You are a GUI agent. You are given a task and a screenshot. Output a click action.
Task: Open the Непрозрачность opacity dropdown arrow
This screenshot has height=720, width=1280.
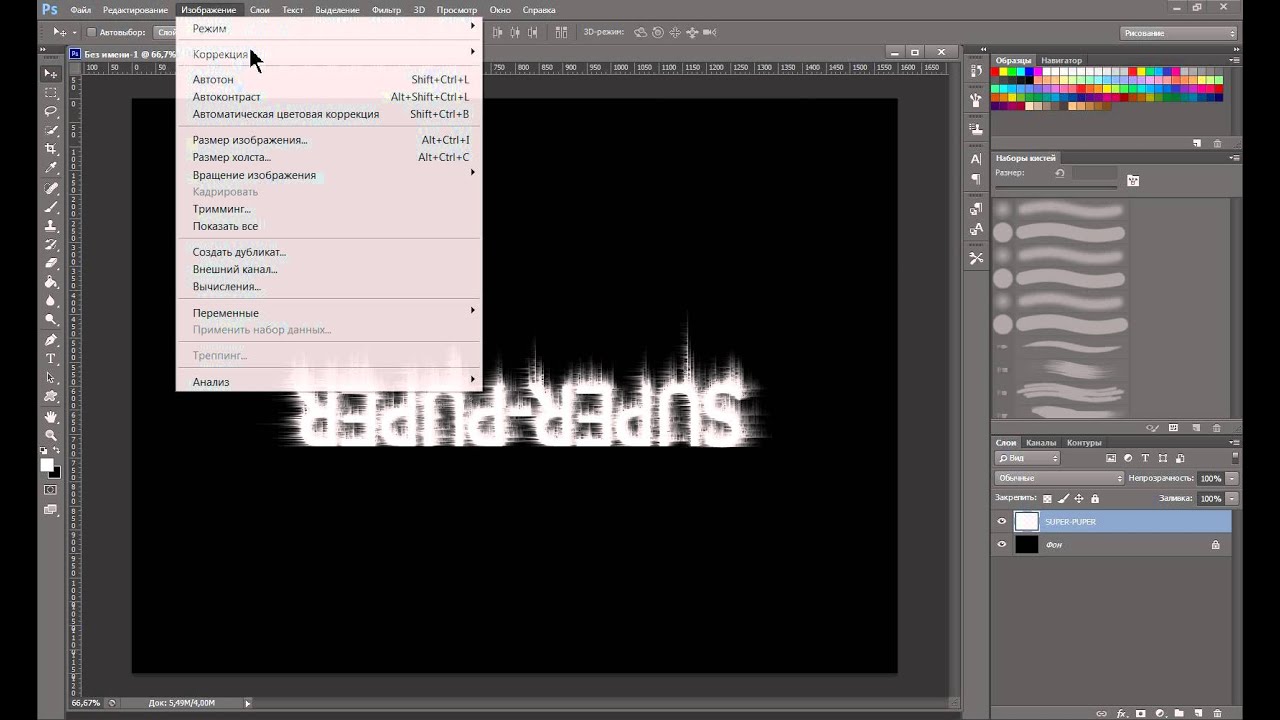pyautogui.click(x=1232, y=478)
